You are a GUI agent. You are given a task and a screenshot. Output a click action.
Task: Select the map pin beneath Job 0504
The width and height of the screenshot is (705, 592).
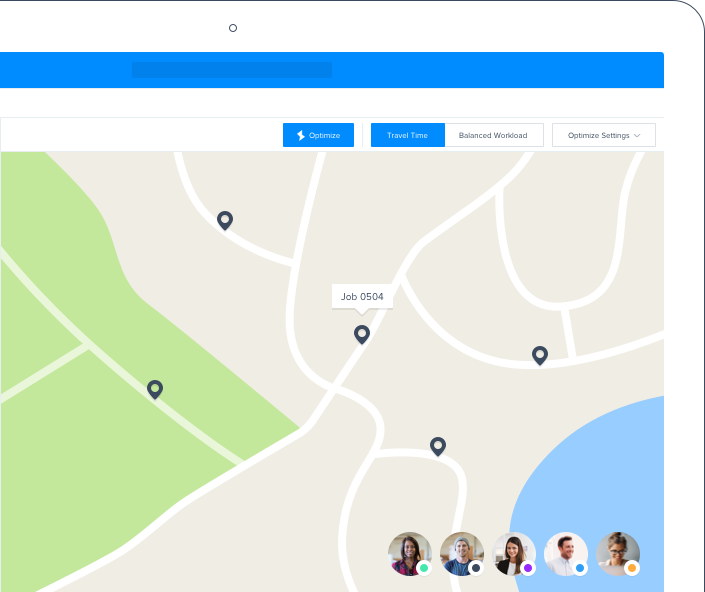click(362, 334)
